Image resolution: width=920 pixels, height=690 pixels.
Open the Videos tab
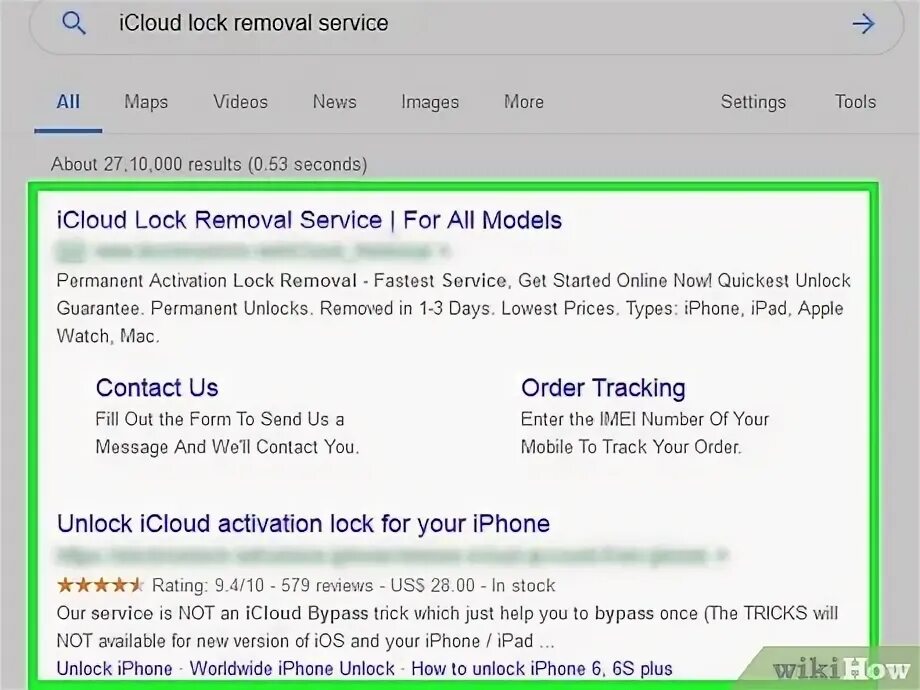click(241, 102)
